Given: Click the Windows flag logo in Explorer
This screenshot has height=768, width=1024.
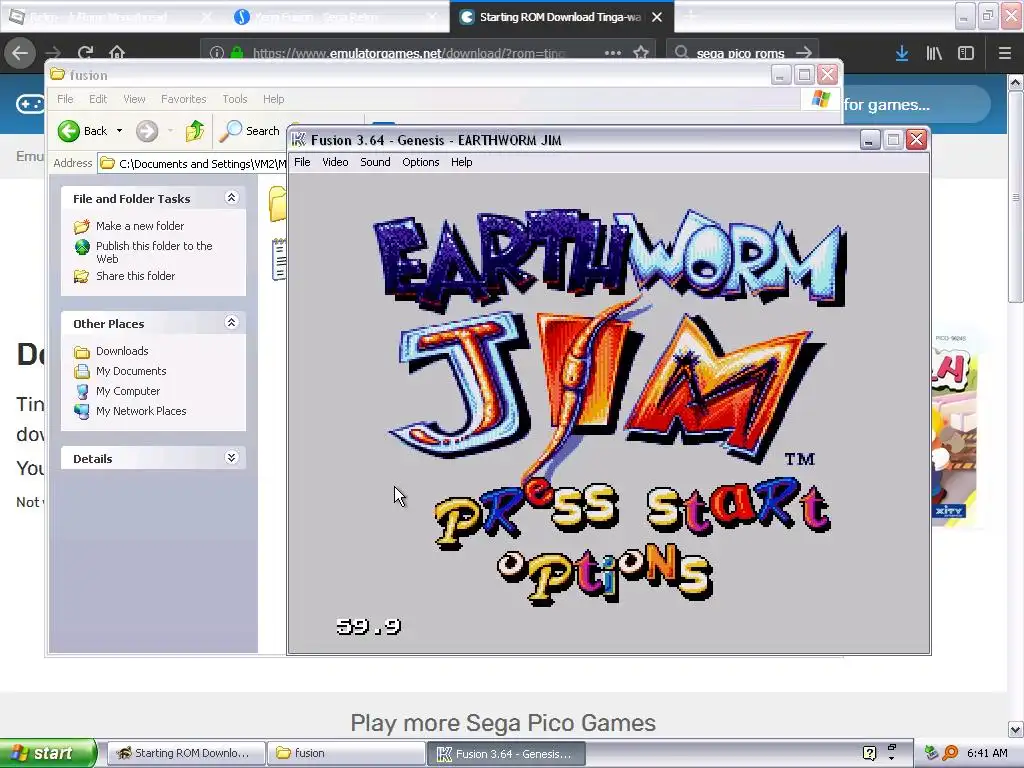Looking at the screenshot, I should (820, 99).
